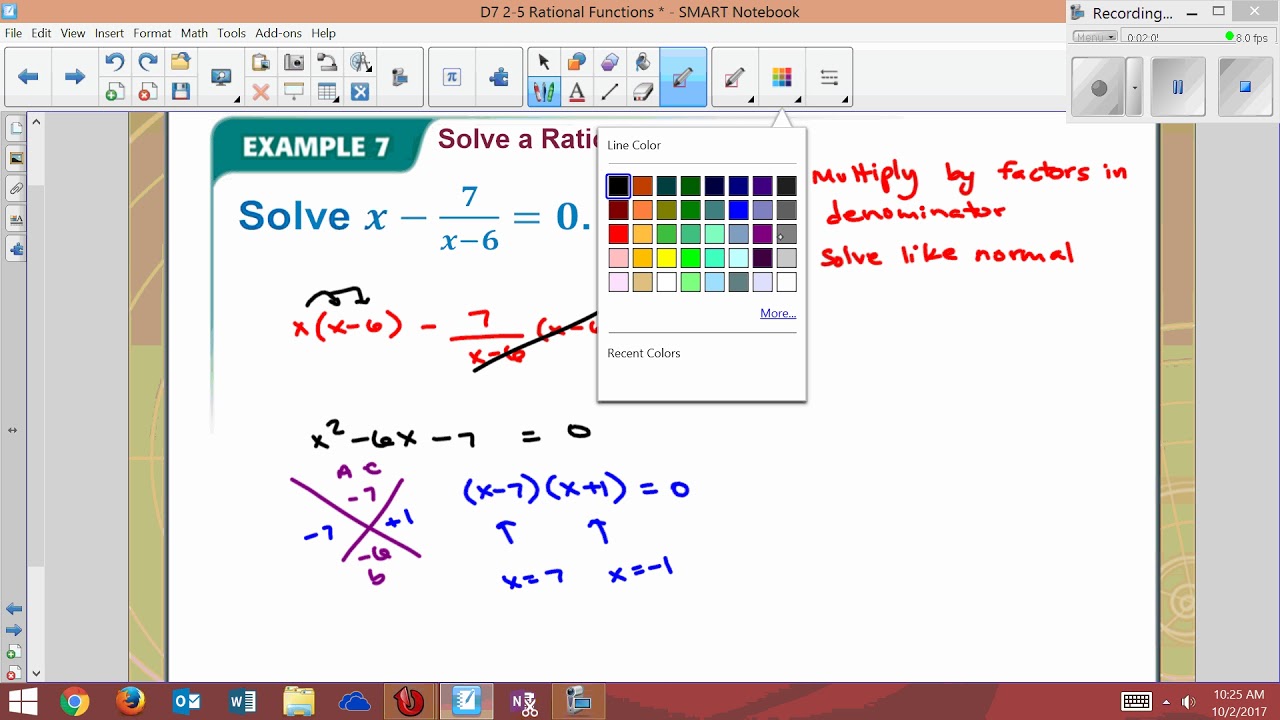Open the Page Sorter sidebar tab
1280x720 pixels.
[16, 128]
